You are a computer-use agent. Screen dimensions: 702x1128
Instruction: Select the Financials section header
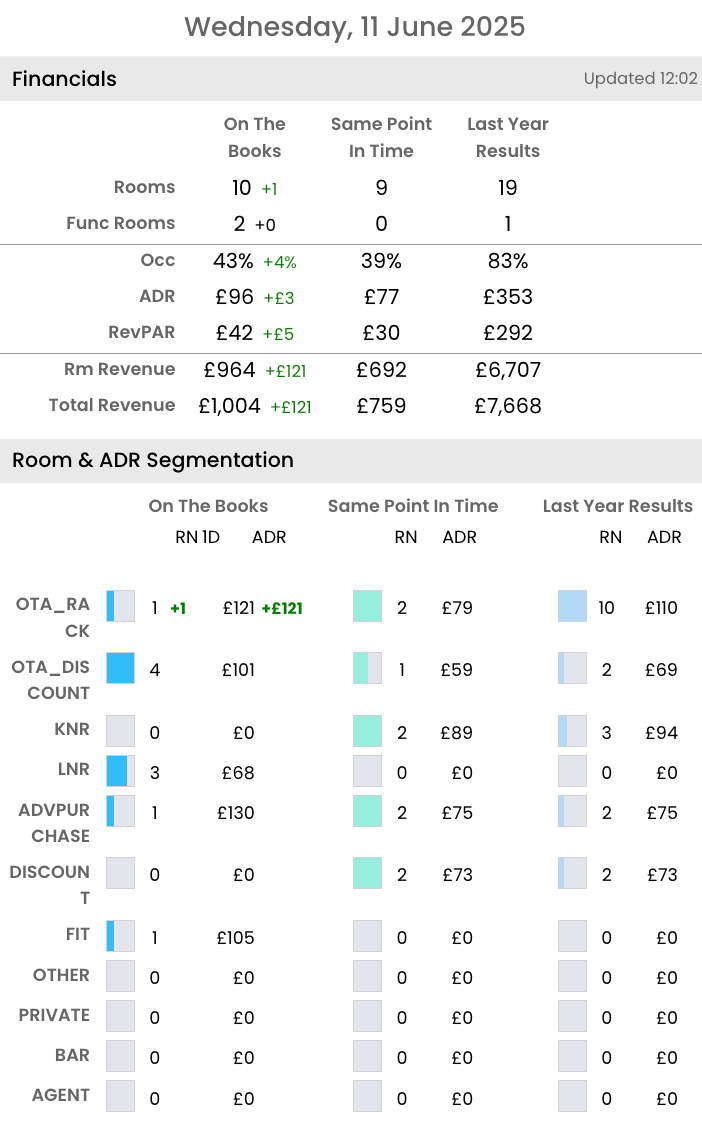click(x=64, y=79)
